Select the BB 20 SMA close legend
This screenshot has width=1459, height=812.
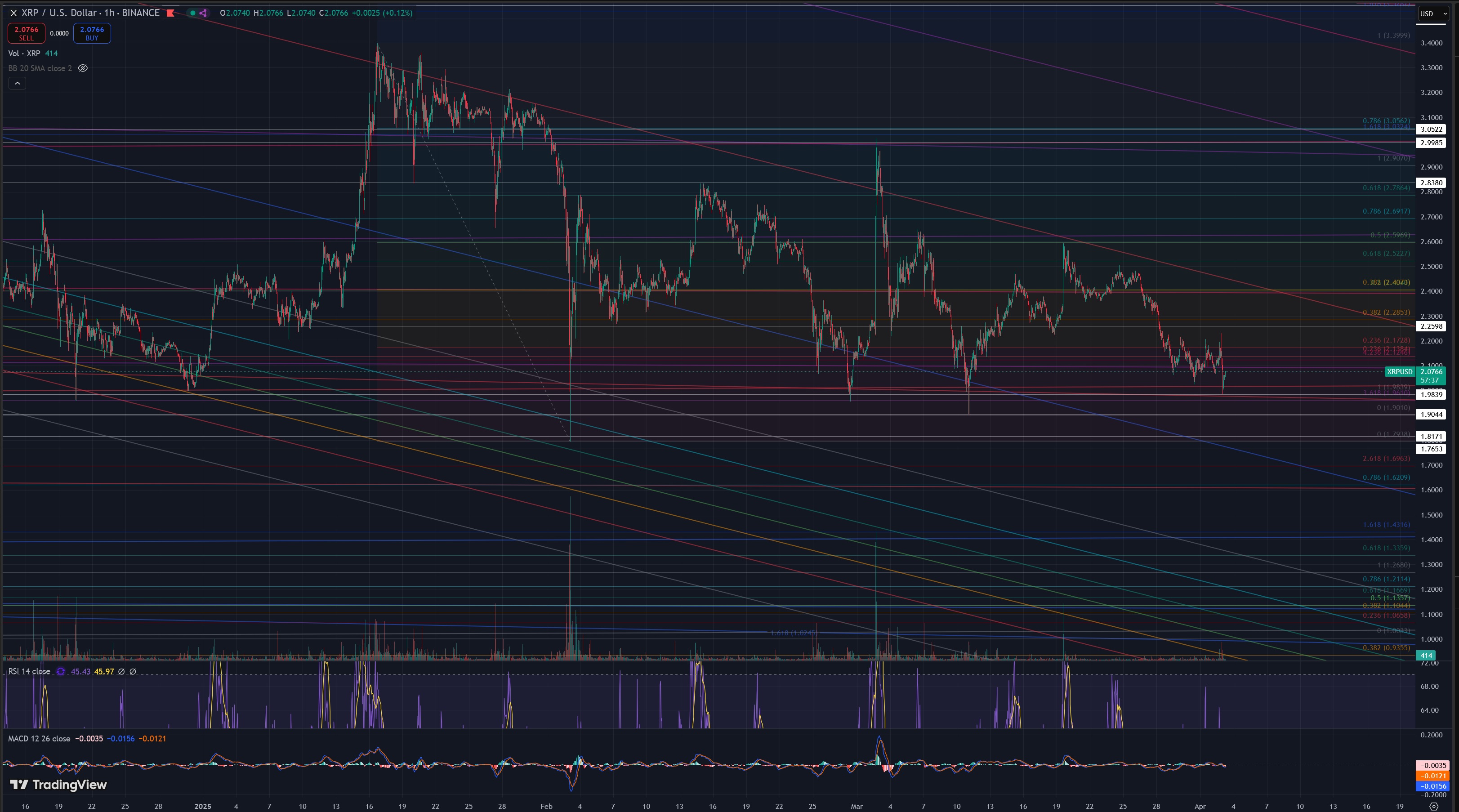[x=40, y=68]
